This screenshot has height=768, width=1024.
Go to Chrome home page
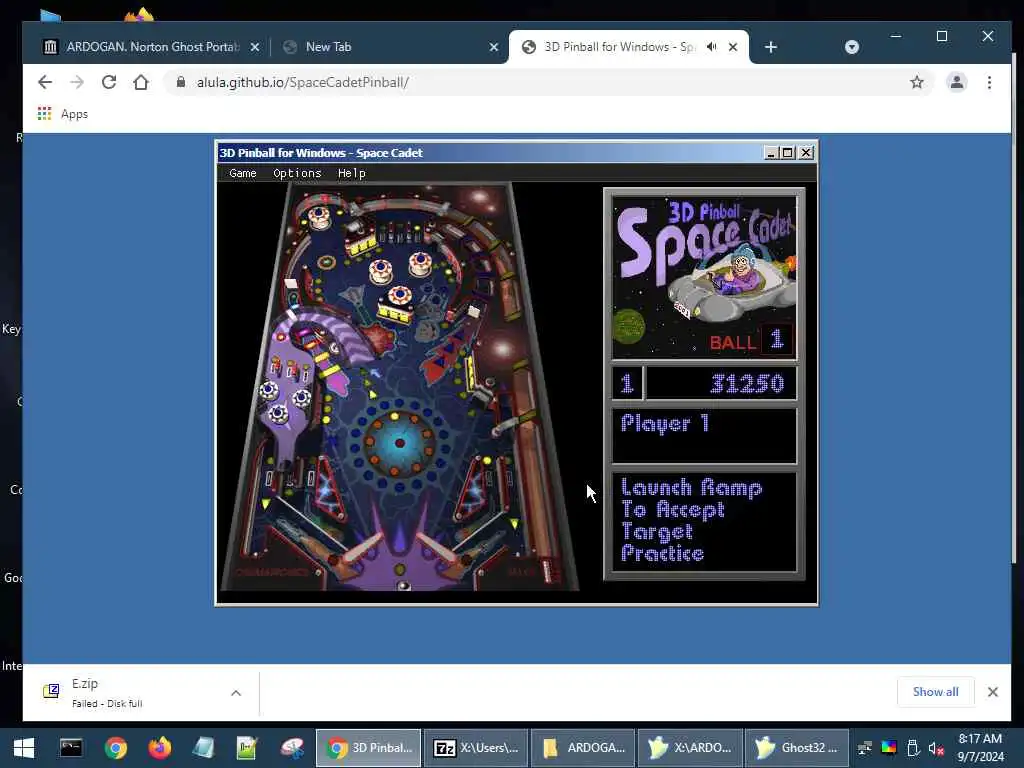coord(141,82)
